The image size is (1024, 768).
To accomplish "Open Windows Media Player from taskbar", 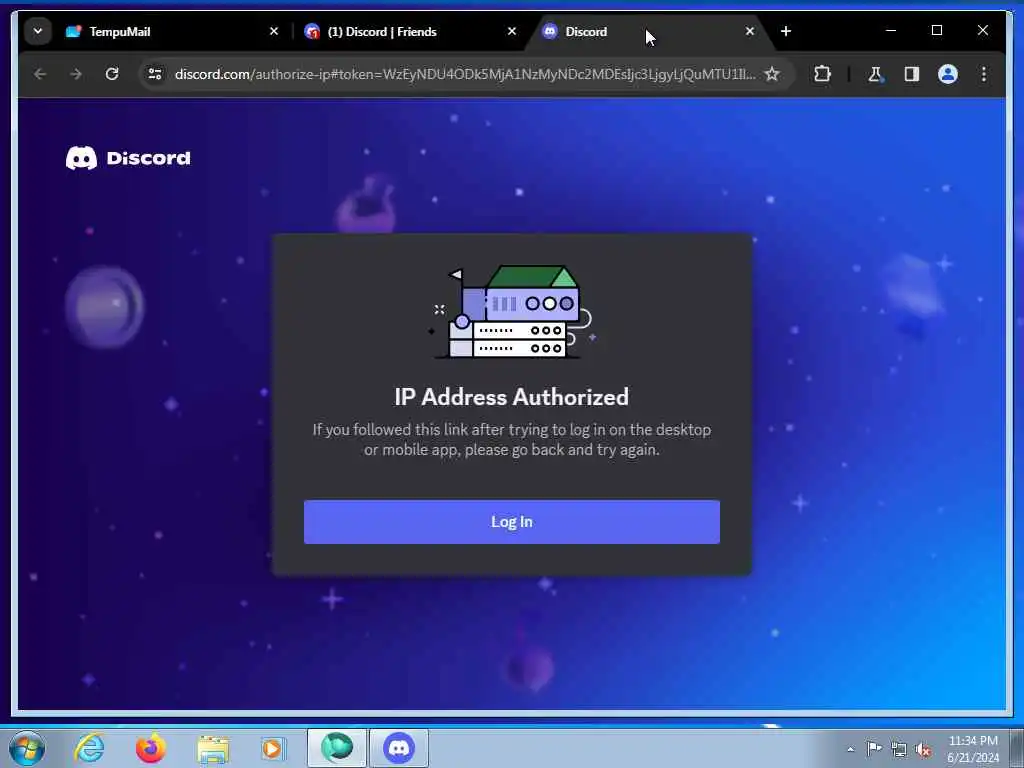I will [x=273, y=748].
